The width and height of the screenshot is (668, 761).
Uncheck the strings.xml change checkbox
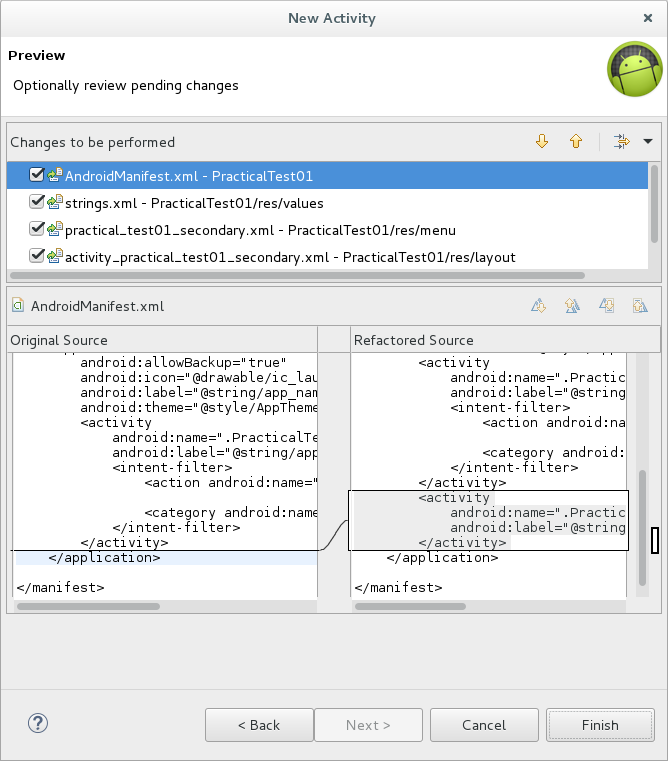[36, 202]
